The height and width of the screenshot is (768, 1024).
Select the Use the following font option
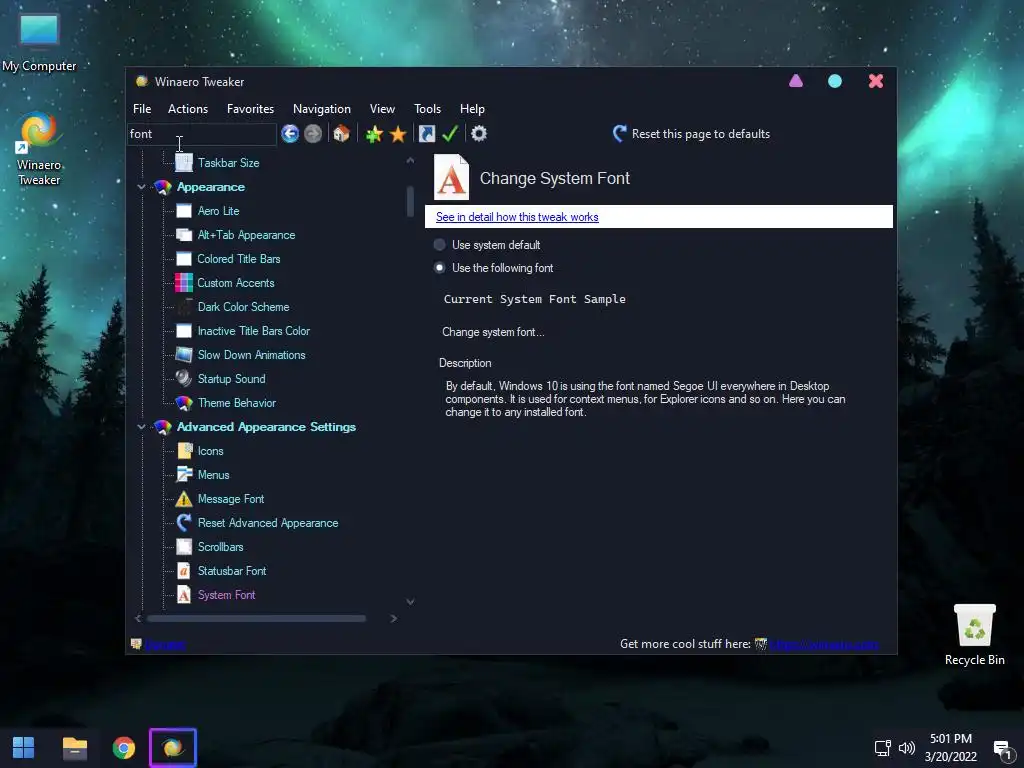point(440,268)
